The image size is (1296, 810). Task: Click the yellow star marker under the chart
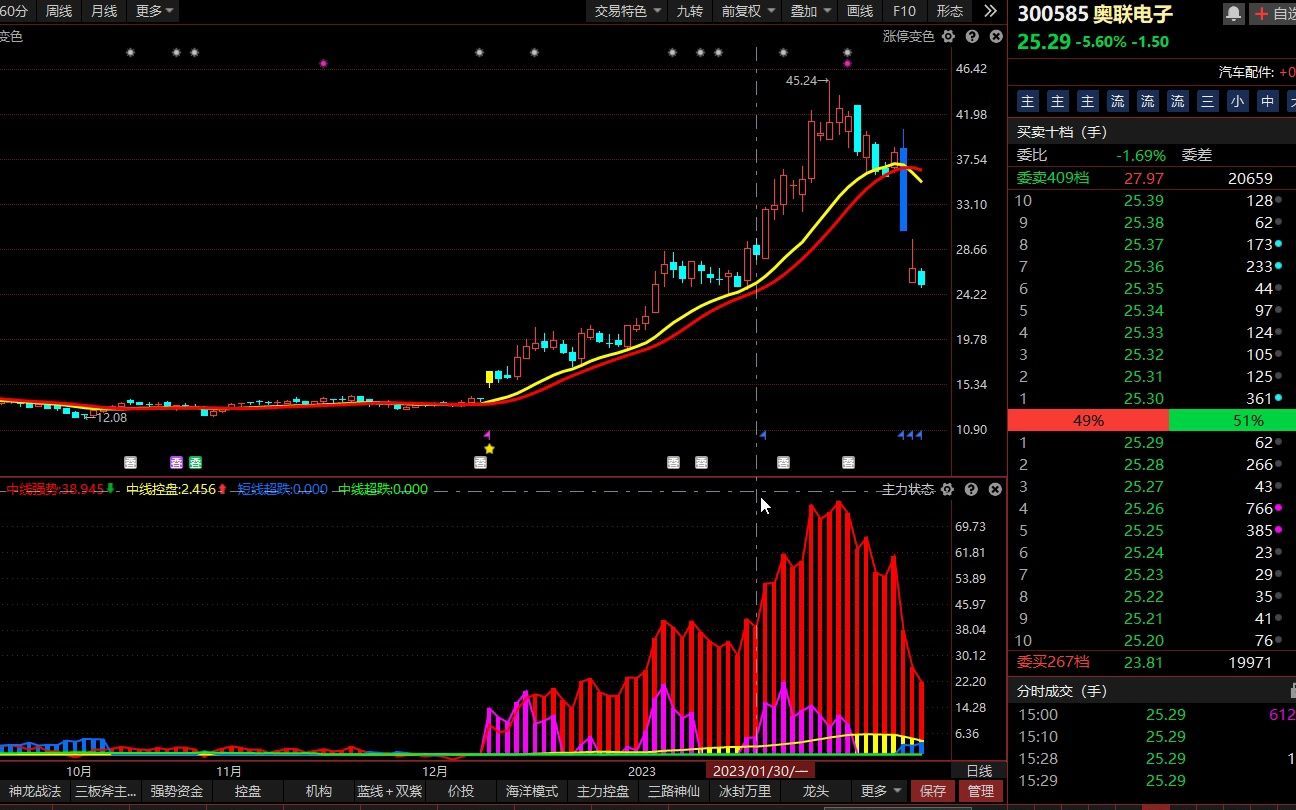coord(489,449)
